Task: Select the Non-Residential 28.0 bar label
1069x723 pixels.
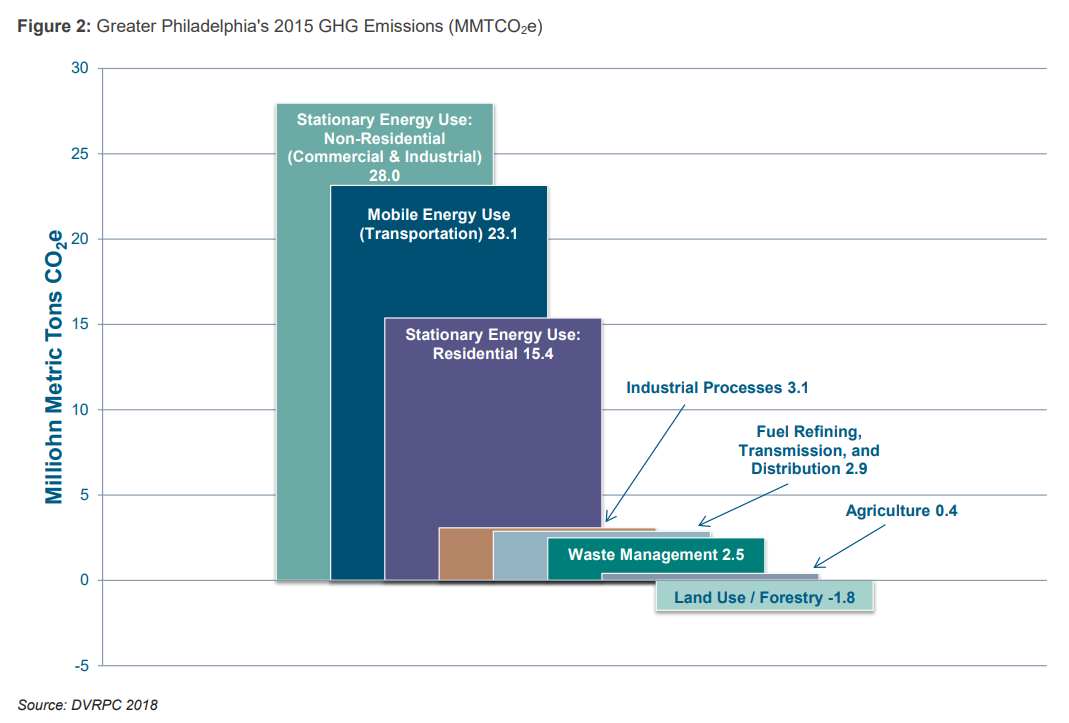Action: pos(385,147)
